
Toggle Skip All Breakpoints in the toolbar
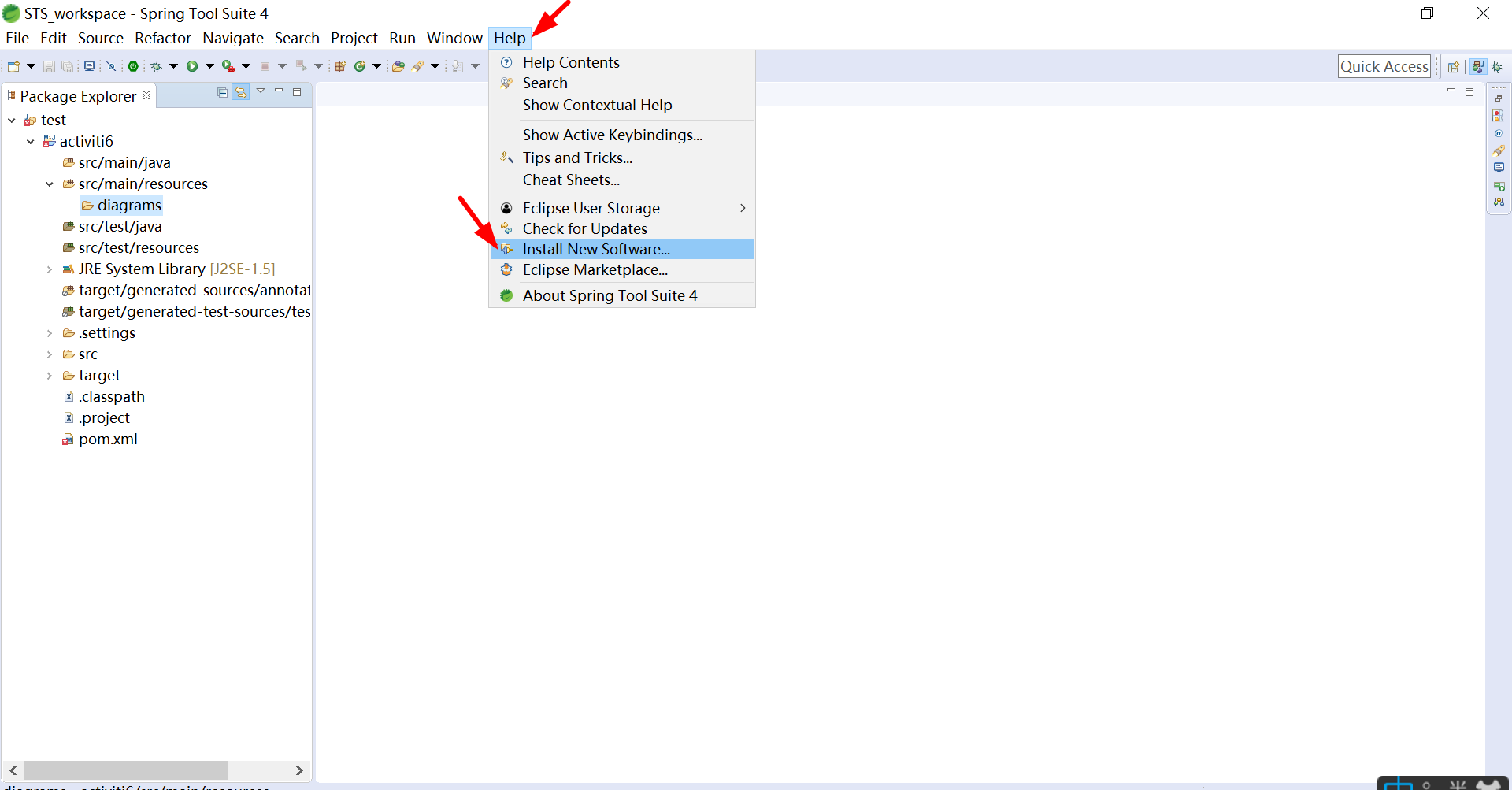coord(112,66)
